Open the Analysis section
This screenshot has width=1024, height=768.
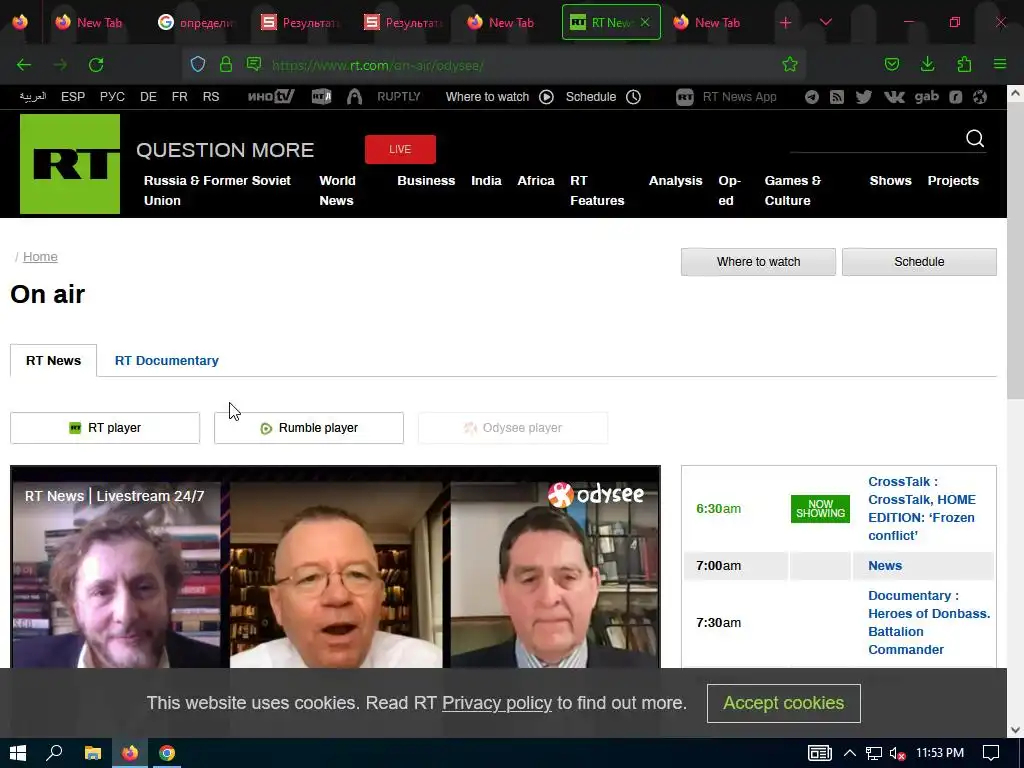pos(675,181)
